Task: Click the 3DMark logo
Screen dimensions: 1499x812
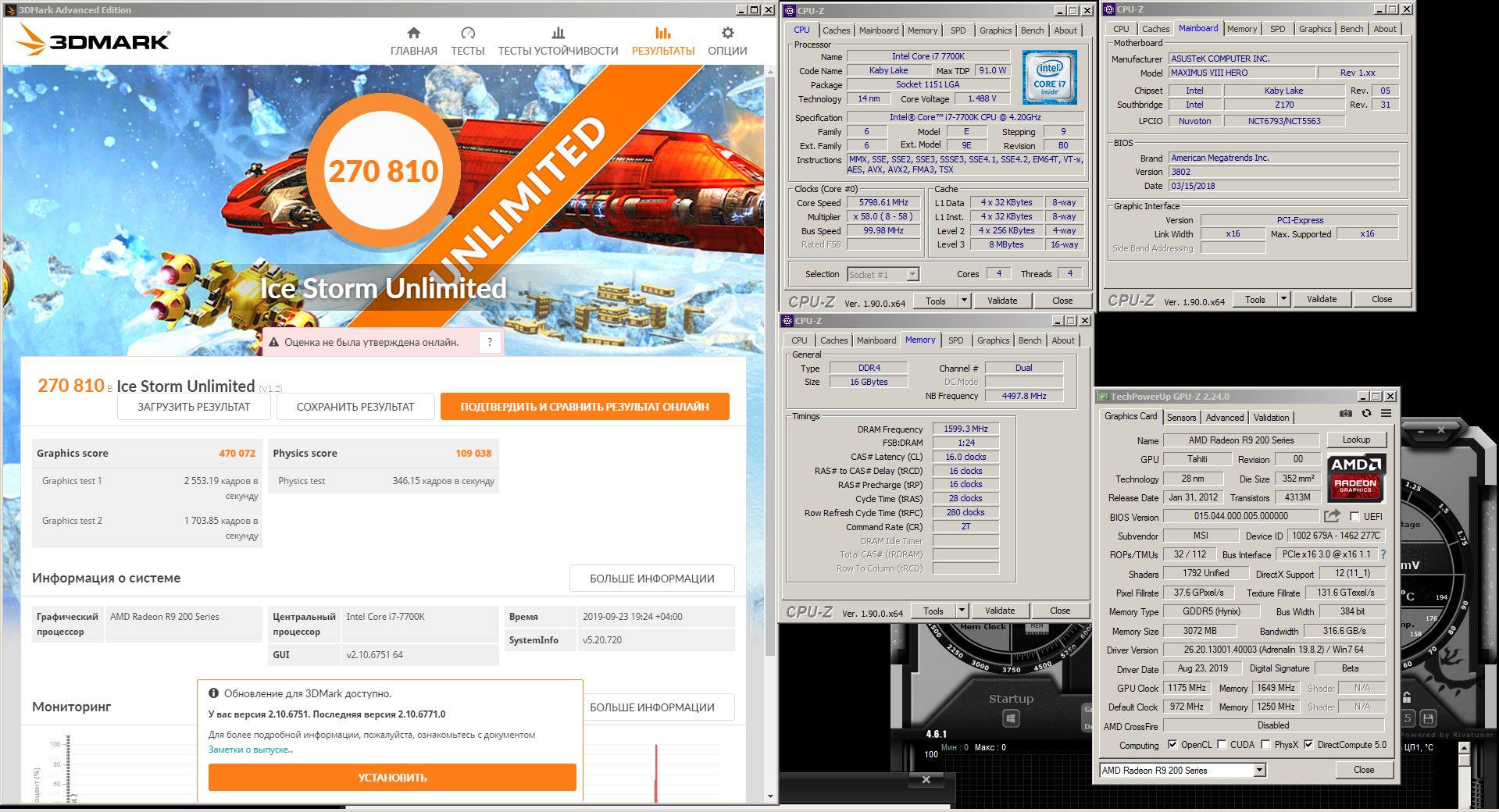Action: (x=94, y=40)
